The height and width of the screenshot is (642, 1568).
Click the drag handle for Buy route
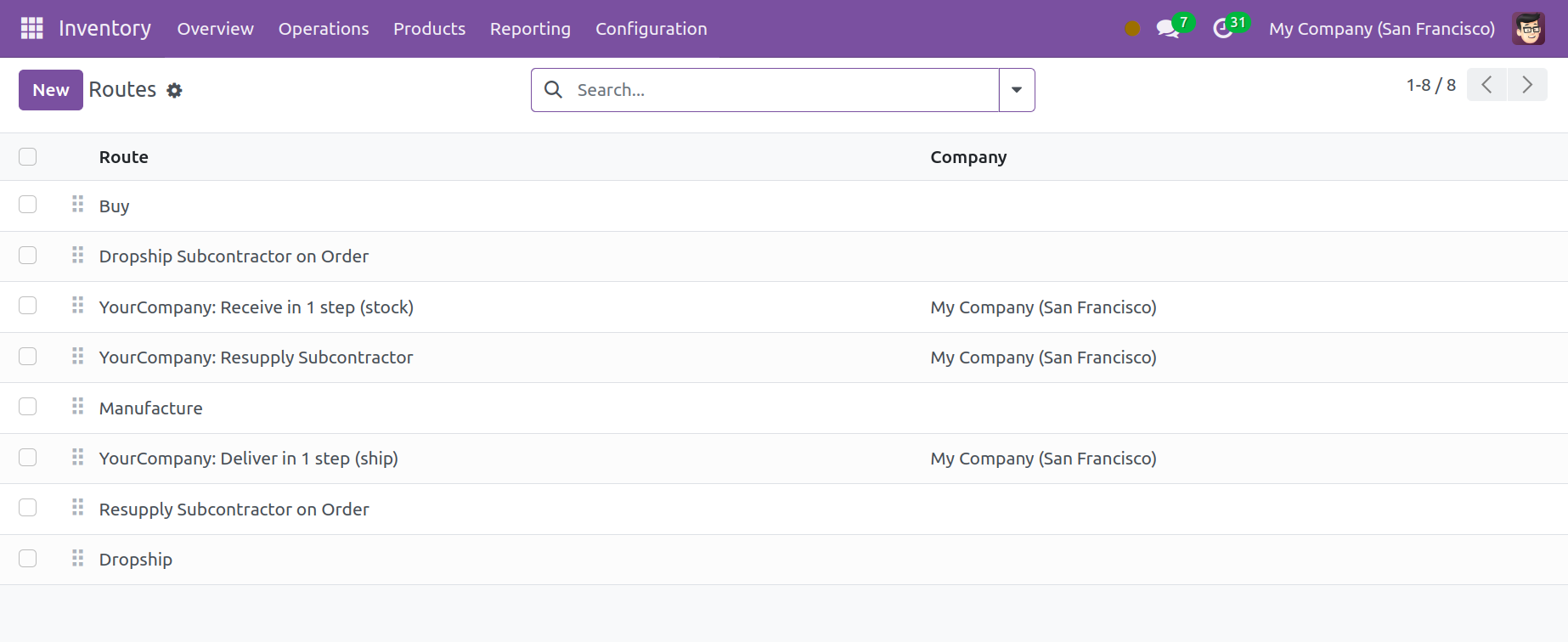click(77, 205)
